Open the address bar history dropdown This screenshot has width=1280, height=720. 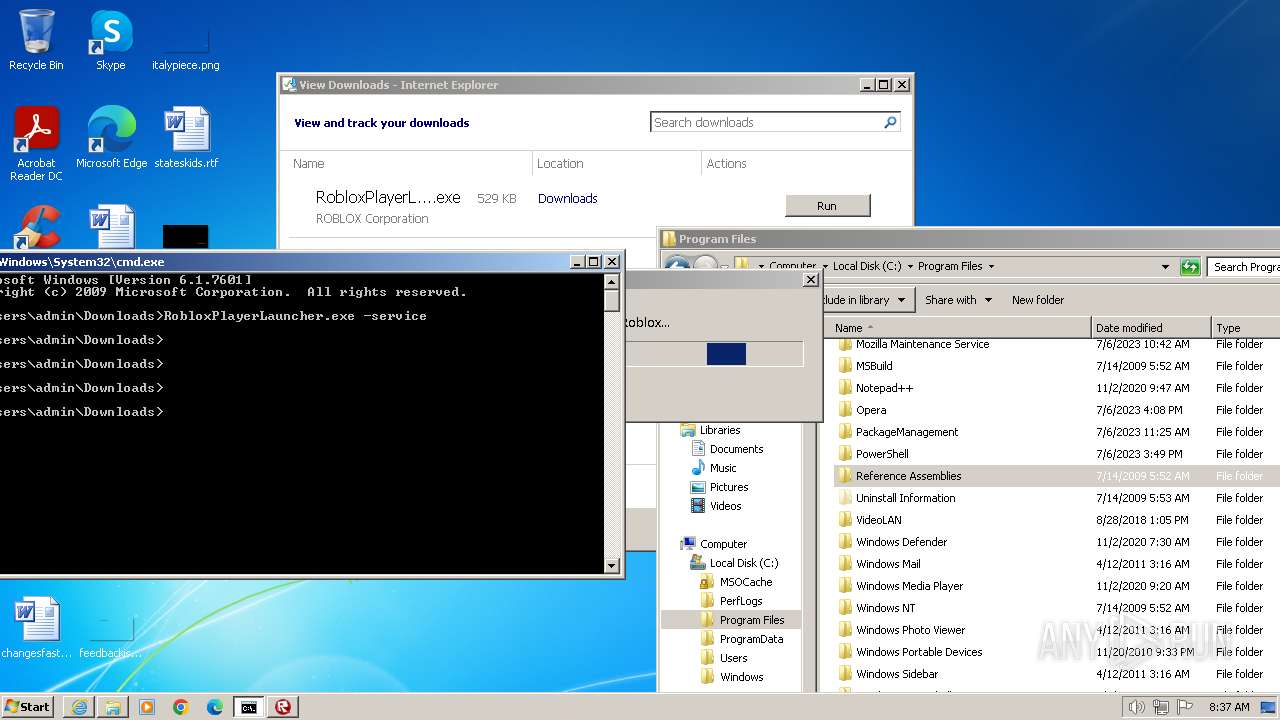[1165, 267]
